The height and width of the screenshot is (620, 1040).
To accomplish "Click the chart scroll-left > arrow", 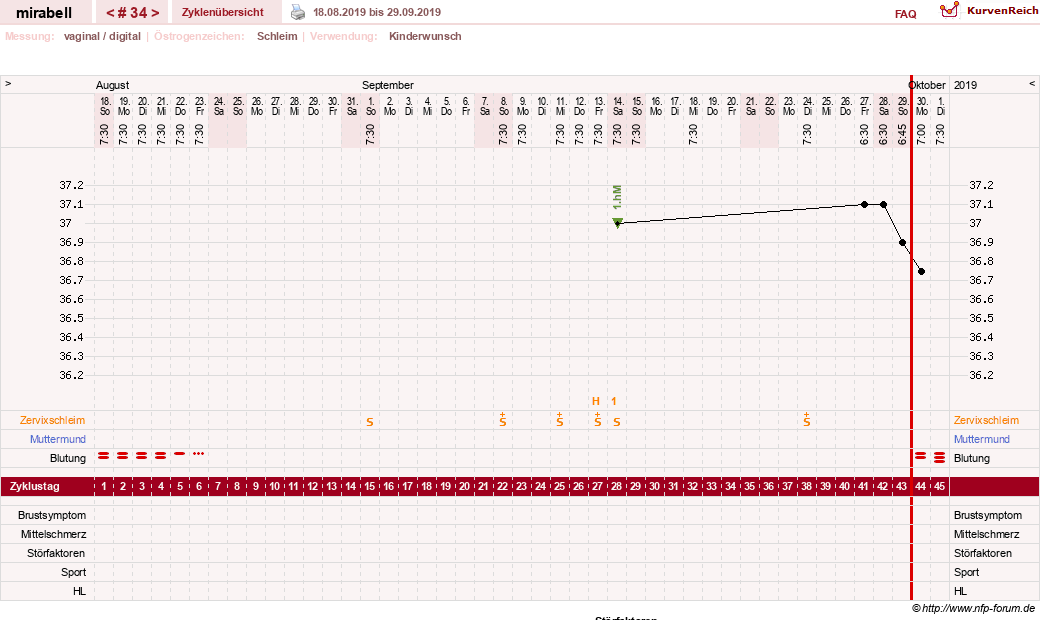I will [8, 84].
